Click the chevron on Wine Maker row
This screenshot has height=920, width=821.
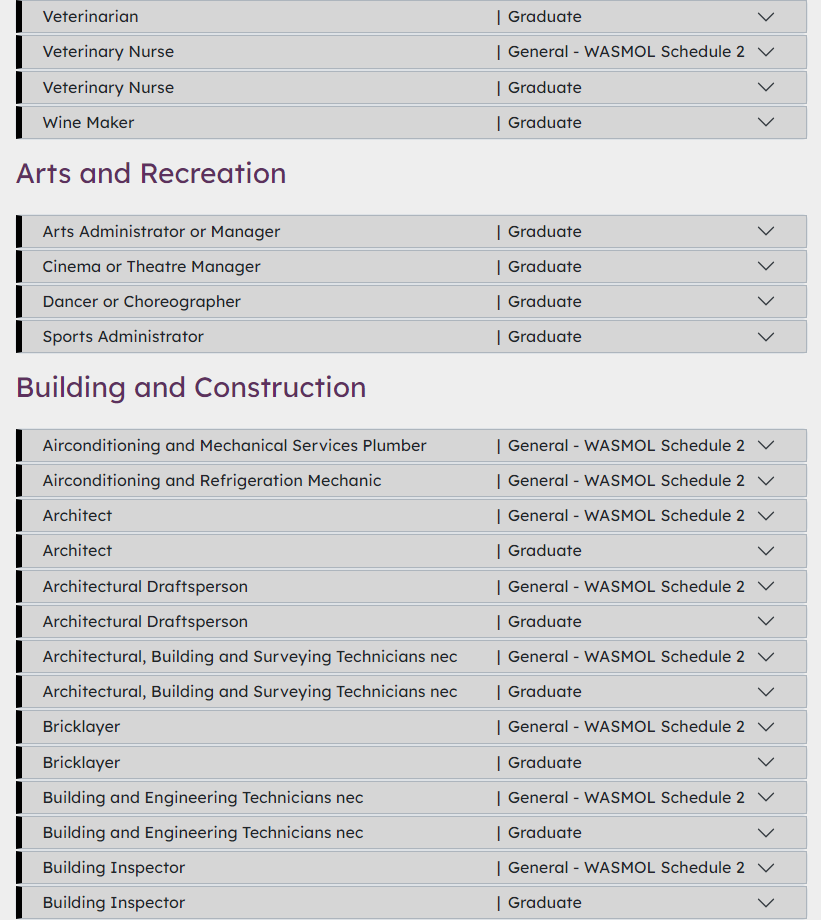click(x=766, y=122)
